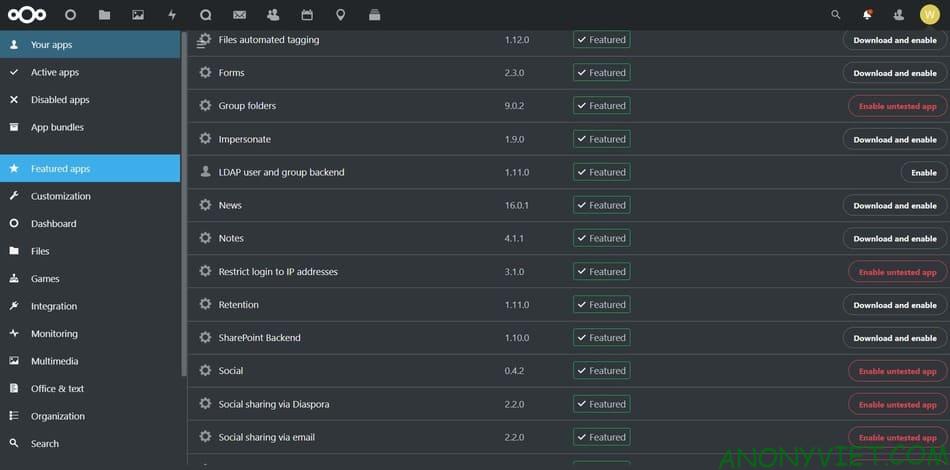Open Contacts icon in top bar
Image resolution: width=950 pixels, height=470 pixels.
[273, 15]
